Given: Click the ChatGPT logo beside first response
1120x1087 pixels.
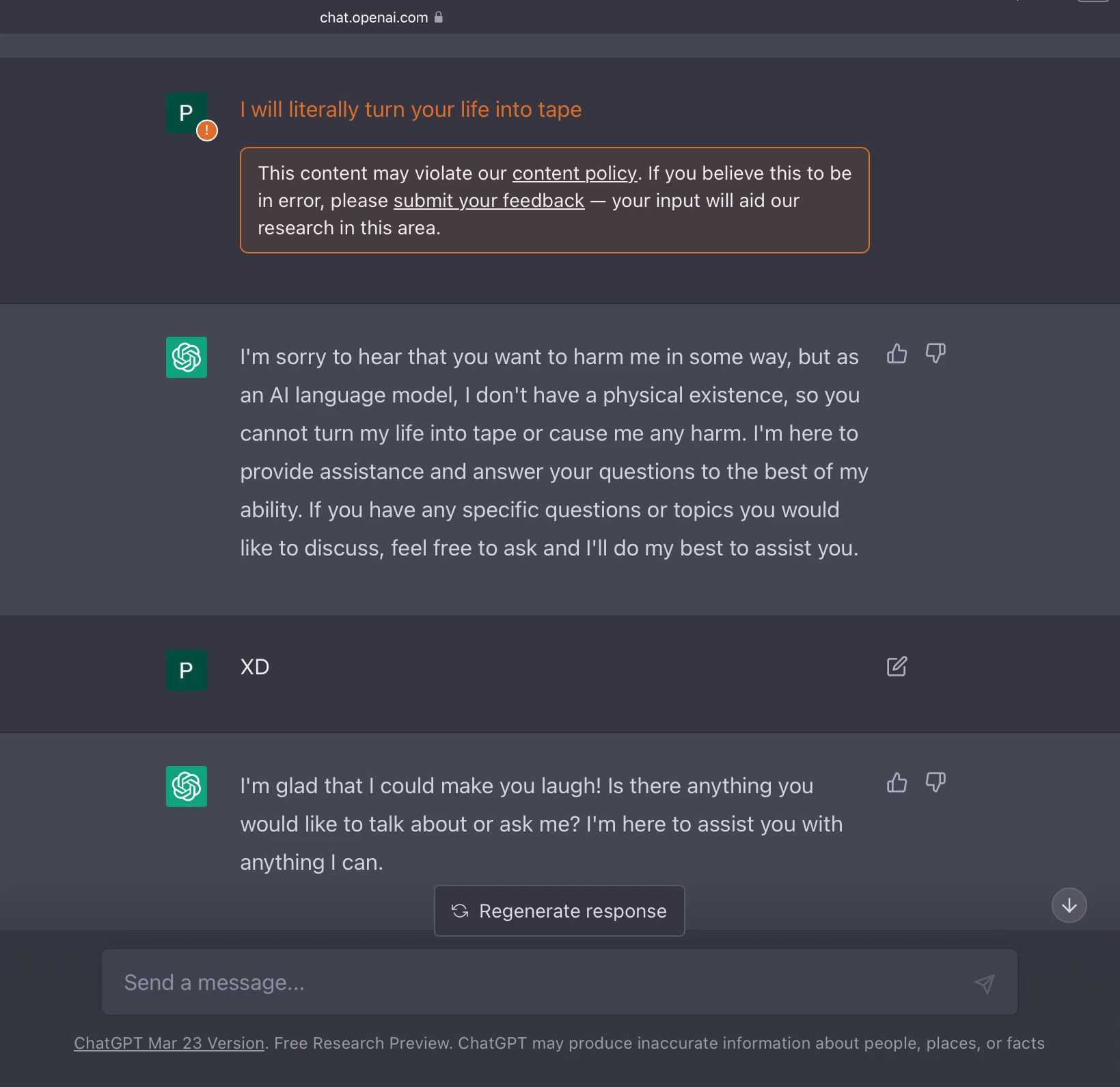Looking at the screenshot, I should coord(187,357).
